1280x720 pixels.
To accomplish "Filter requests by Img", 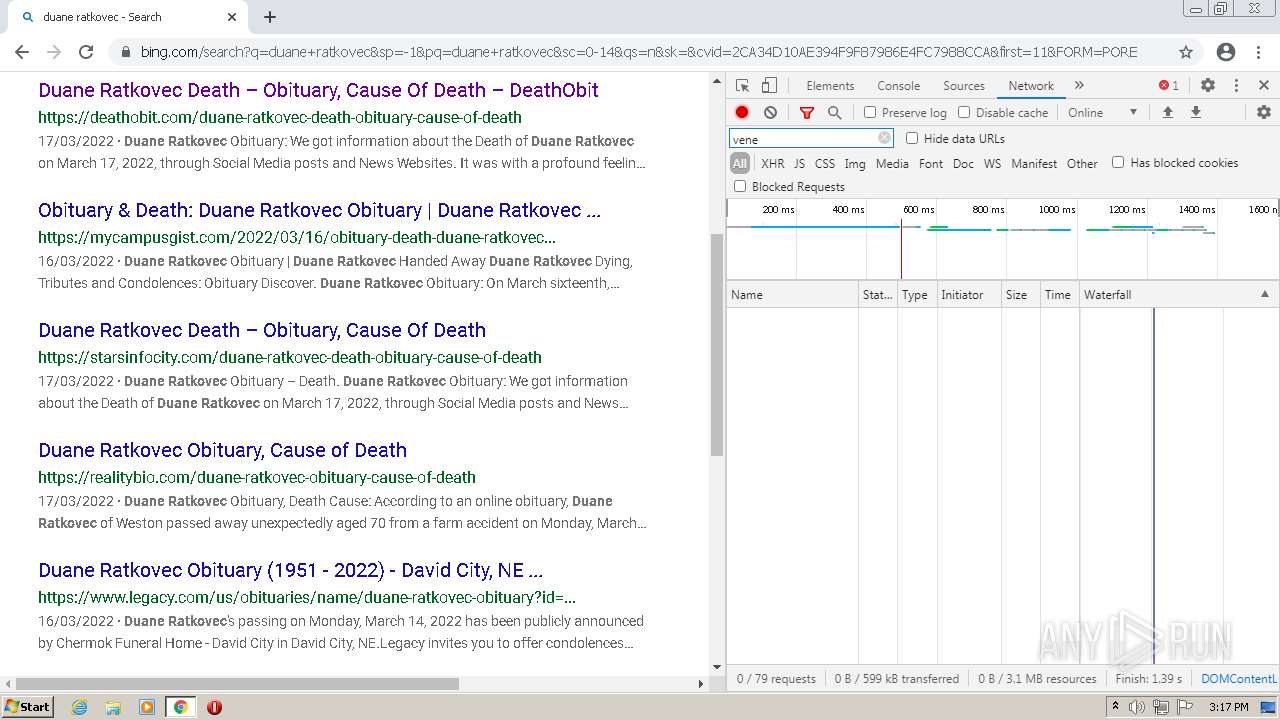I will [x=855, y=163].
